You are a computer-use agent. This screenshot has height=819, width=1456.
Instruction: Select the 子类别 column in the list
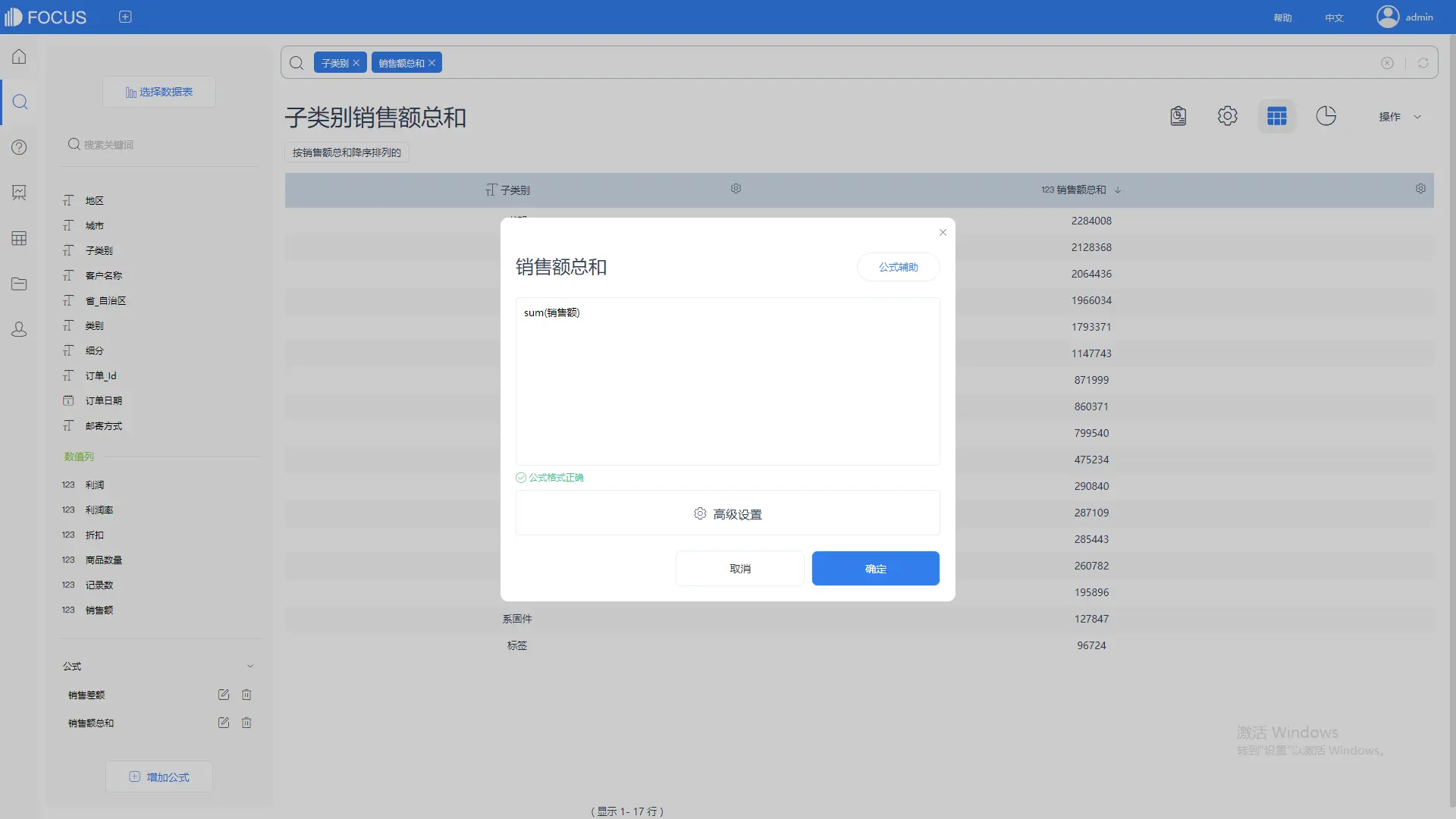click(99, 250)
